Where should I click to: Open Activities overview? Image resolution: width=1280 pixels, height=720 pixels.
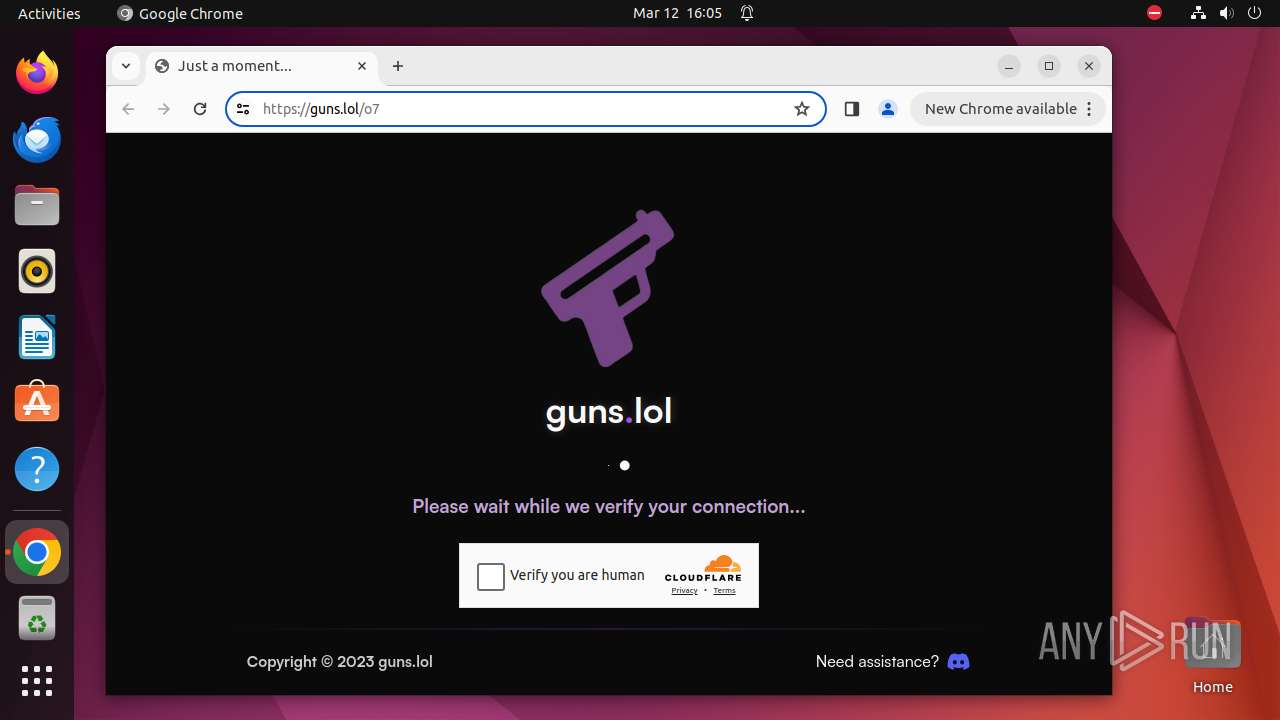coord(49,13)
